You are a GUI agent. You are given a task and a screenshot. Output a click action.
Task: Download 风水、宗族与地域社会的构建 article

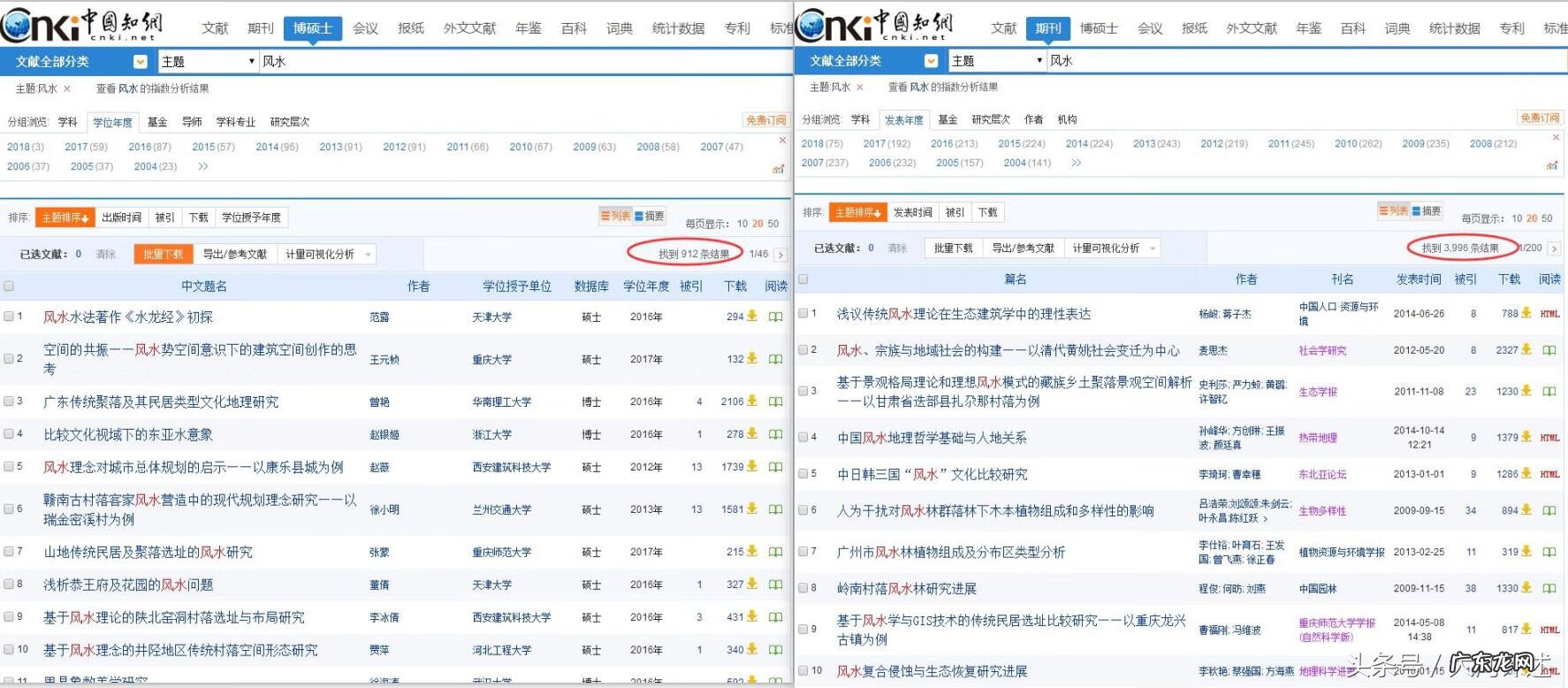click(1526, 349)
